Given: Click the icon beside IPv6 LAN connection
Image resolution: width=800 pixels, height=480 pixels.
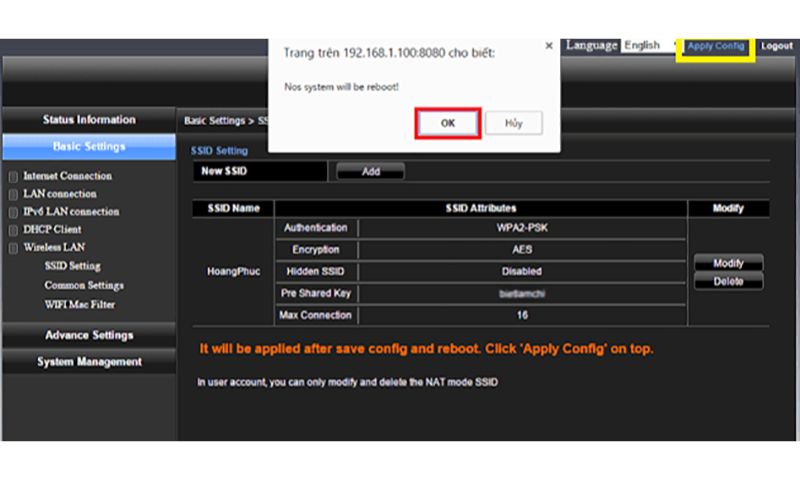Looking at the screenshot, I should pos(13,213).
